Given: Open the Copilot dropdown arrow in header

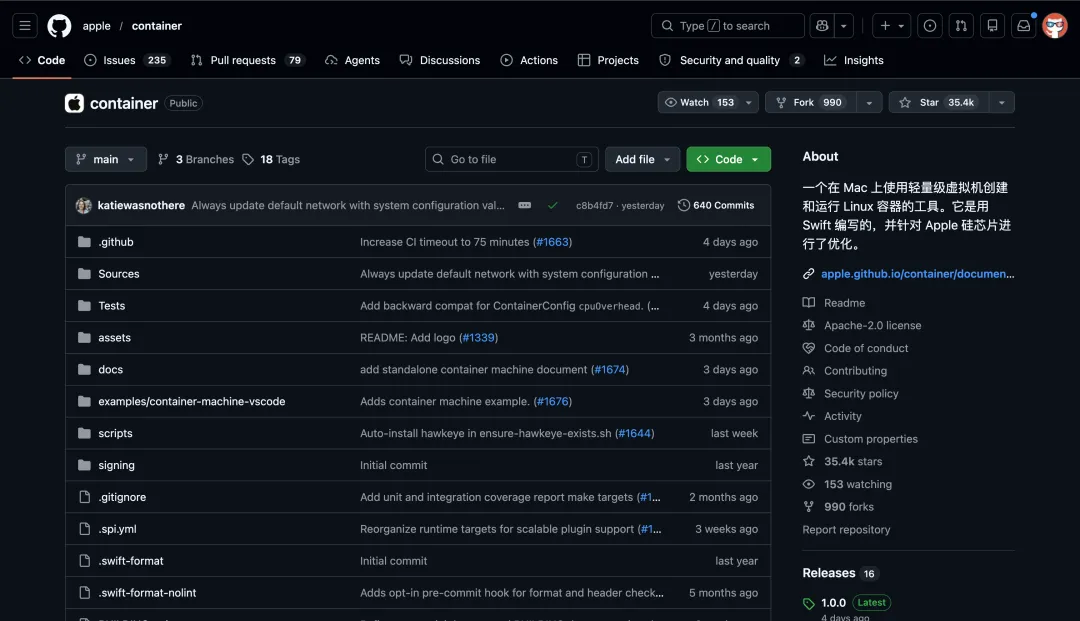Looking at the screenshot, I should coord(844,26).
